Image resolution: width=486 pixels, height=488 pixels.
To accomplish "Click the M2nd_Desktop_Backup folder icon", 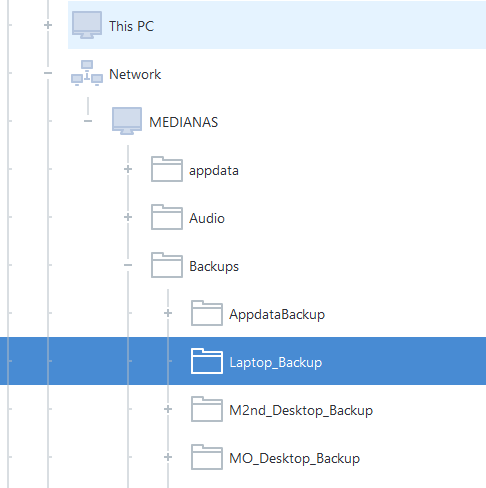I will [x=207, y=409].
